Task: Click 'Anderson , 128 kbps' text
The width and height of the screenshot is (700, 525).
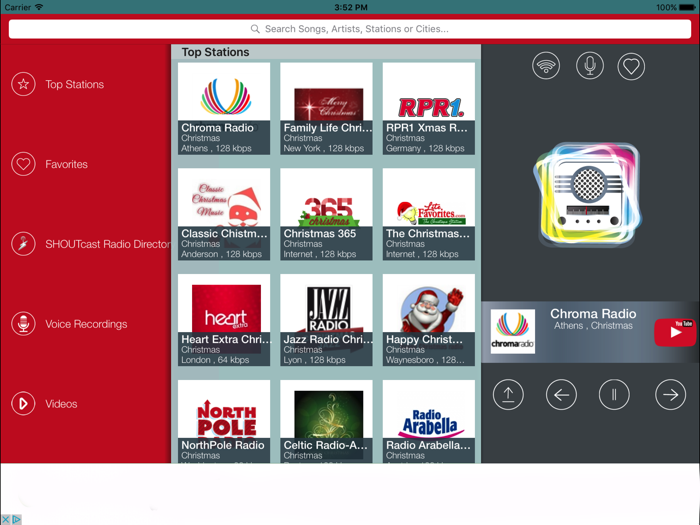Action: pyautogui.click(x=221, y=254)
